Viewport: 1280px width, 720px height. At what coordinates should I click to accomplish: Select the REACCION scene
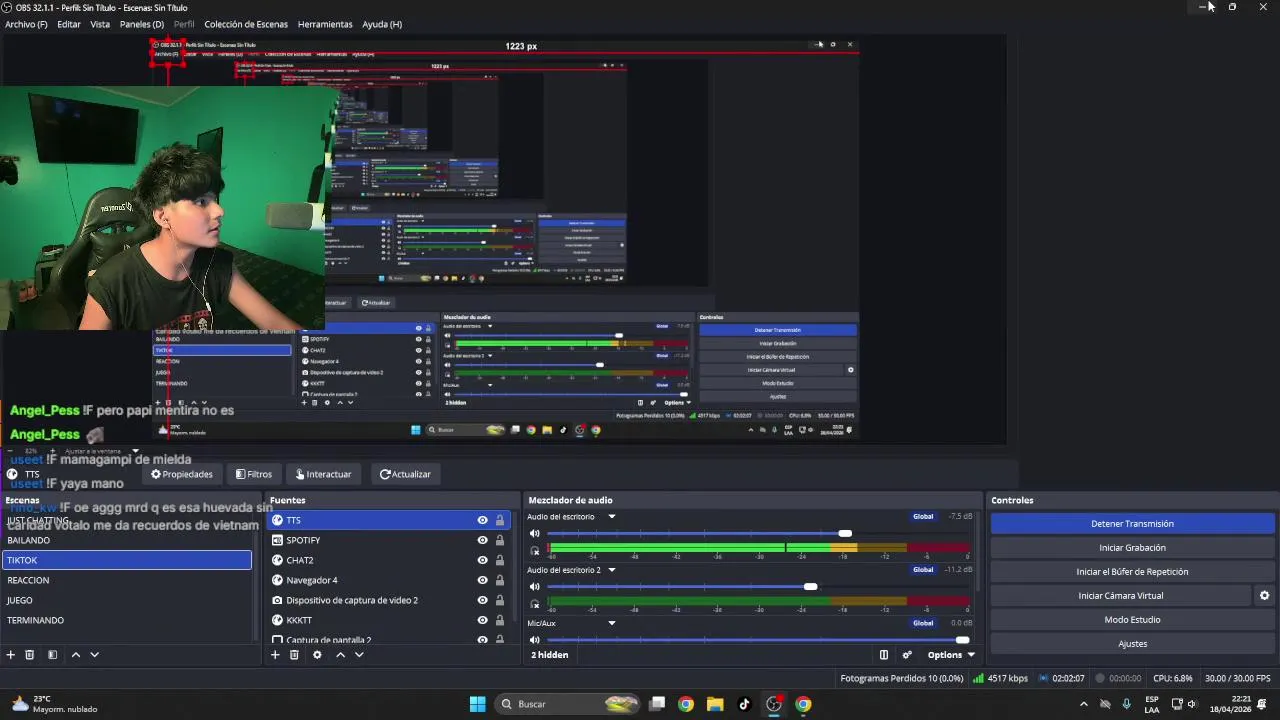coord(127,580)
